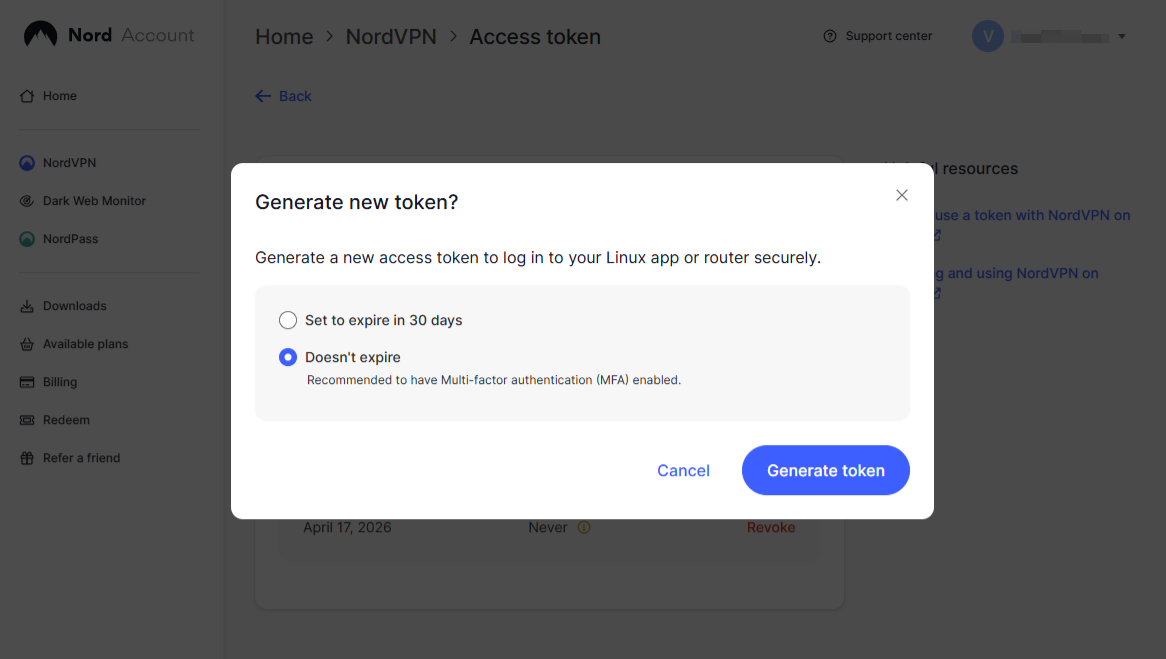Screen dimensions: 1166x659
Task: Cancel the token generation dialog
Action: click(683, 470)
